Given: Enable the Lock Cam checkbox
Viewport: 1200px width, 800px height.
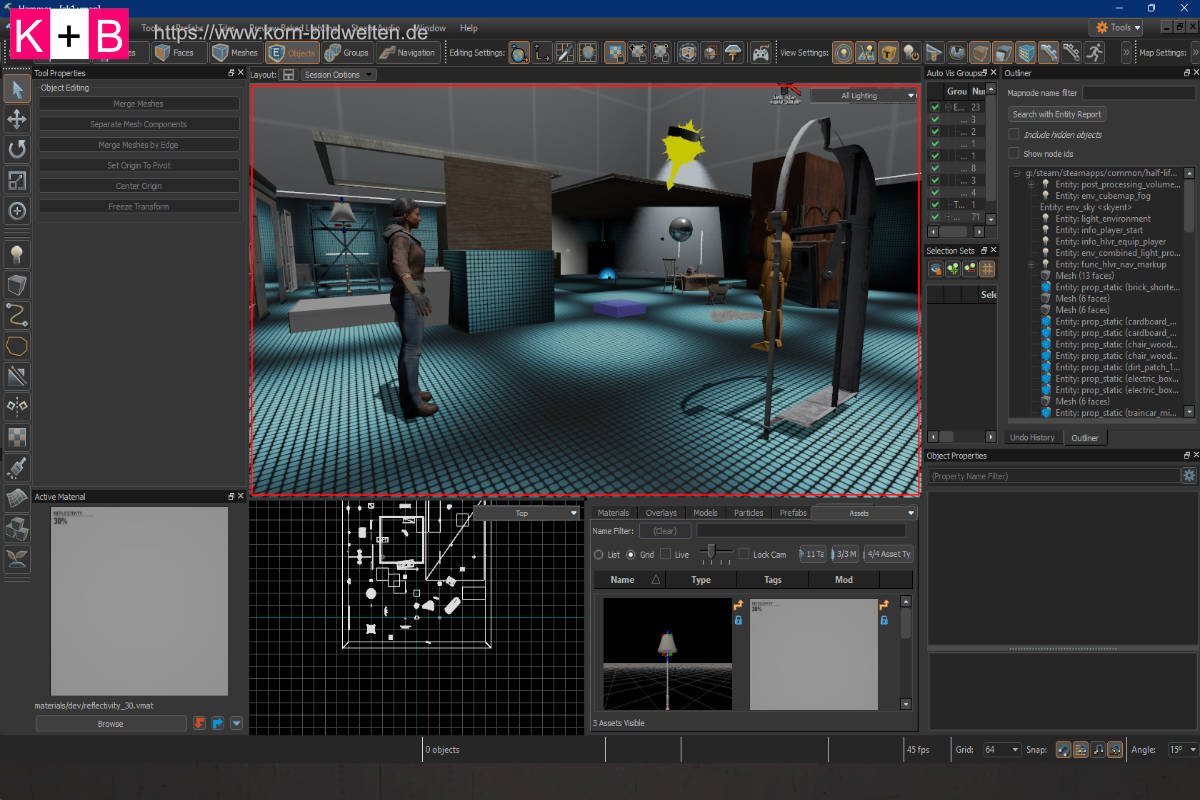Looking at the screenshot, I should (x=743, y=554).
